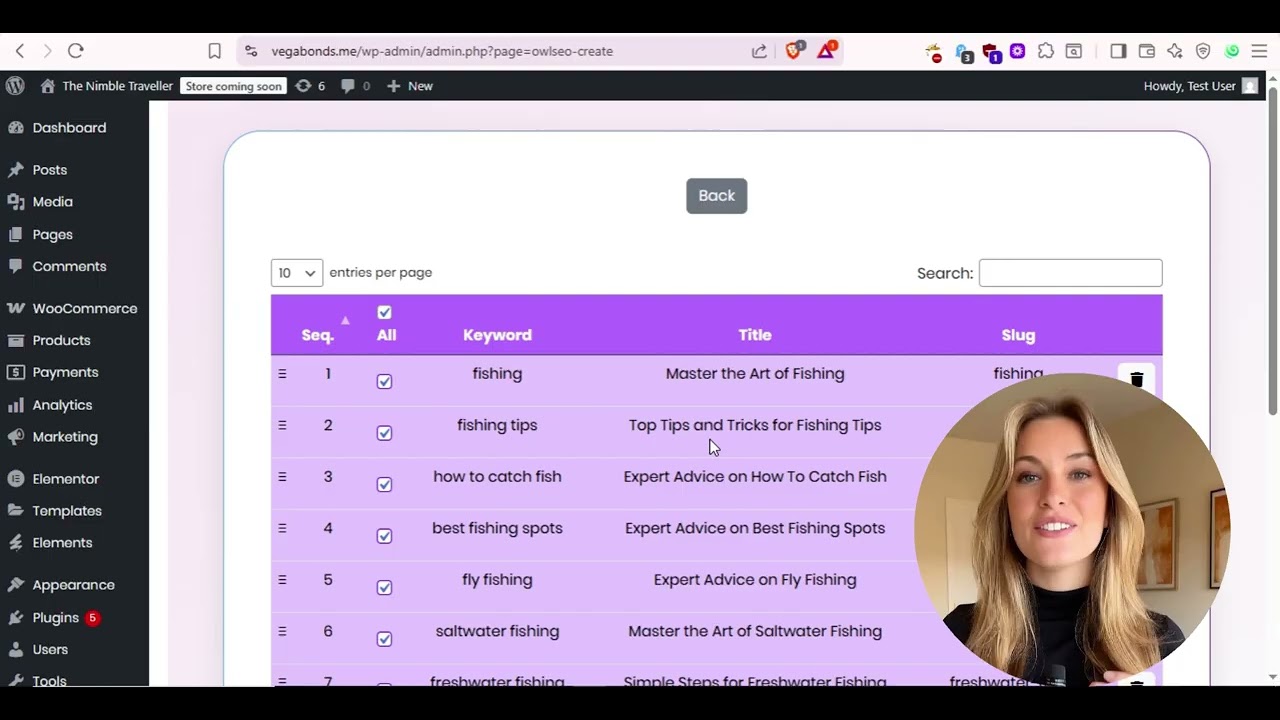Reload the page with the refresh icon

point(76,51)
